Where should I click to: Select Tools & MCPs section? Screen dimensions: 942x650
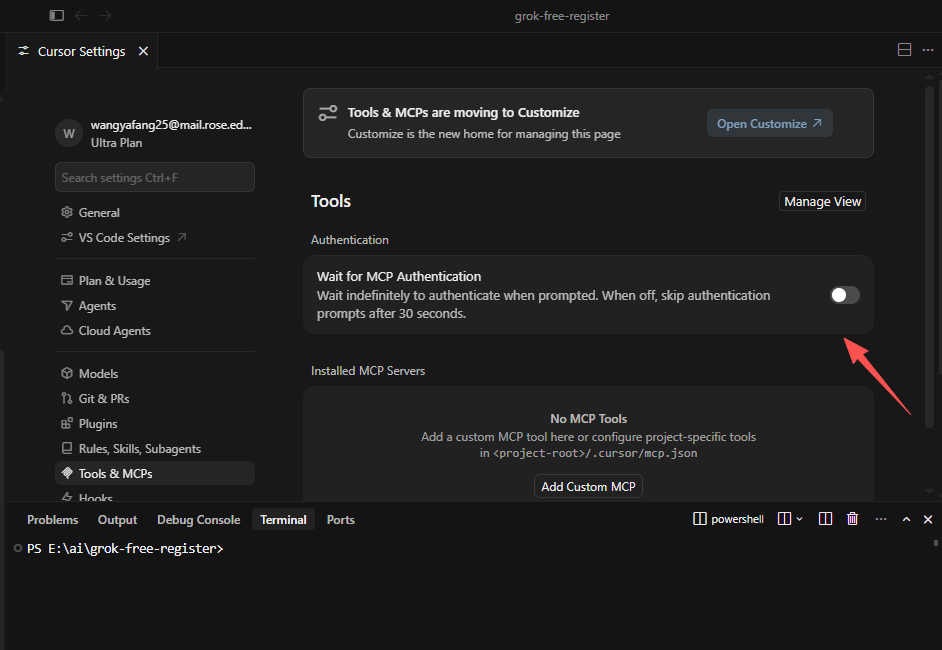(154, 473)
